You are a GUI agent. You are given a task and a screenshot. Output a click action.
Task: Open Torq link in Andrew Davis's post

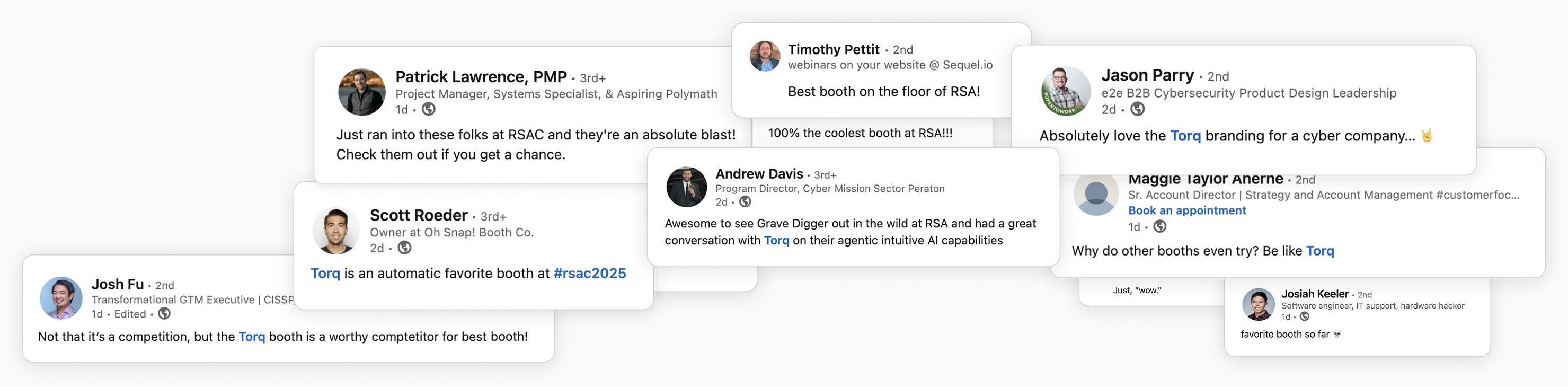[x=776, y=240]
